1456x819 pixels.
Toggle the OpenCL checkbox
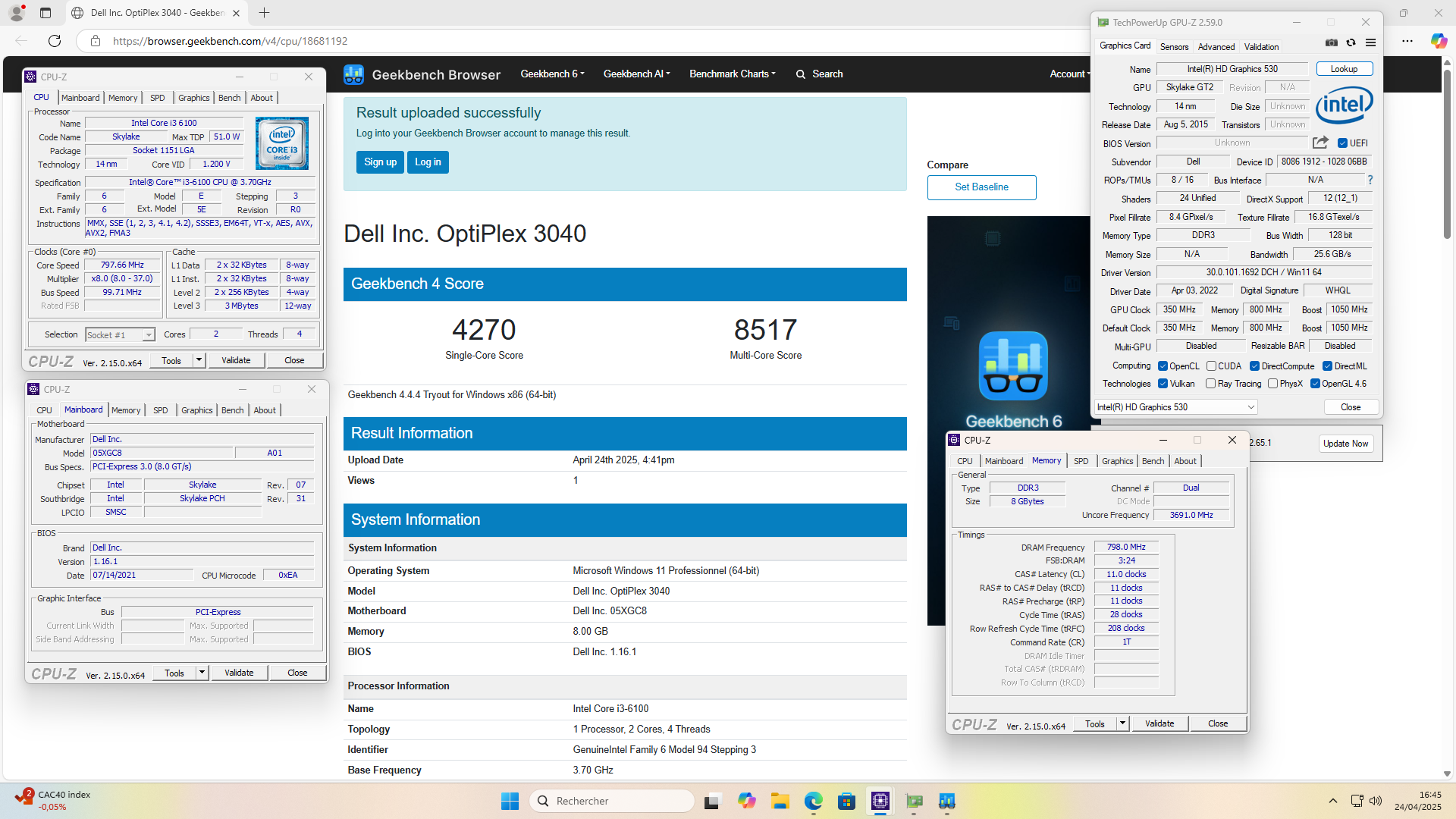[x=1163, y=366]
